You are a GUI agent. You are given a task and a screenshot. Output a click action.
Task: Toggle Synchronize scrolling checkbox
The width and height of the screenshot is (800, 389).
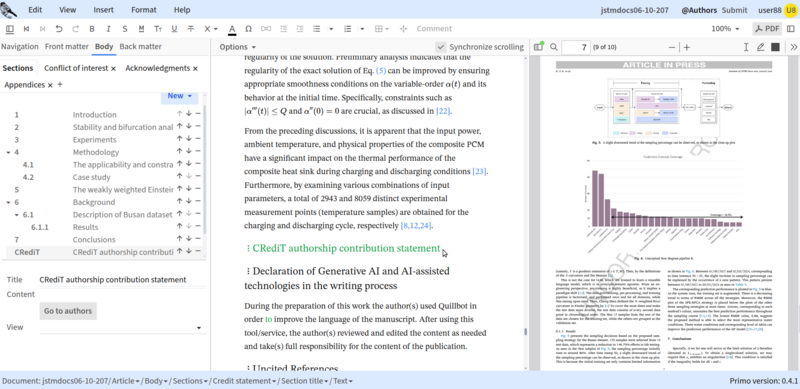coord(441,47)
